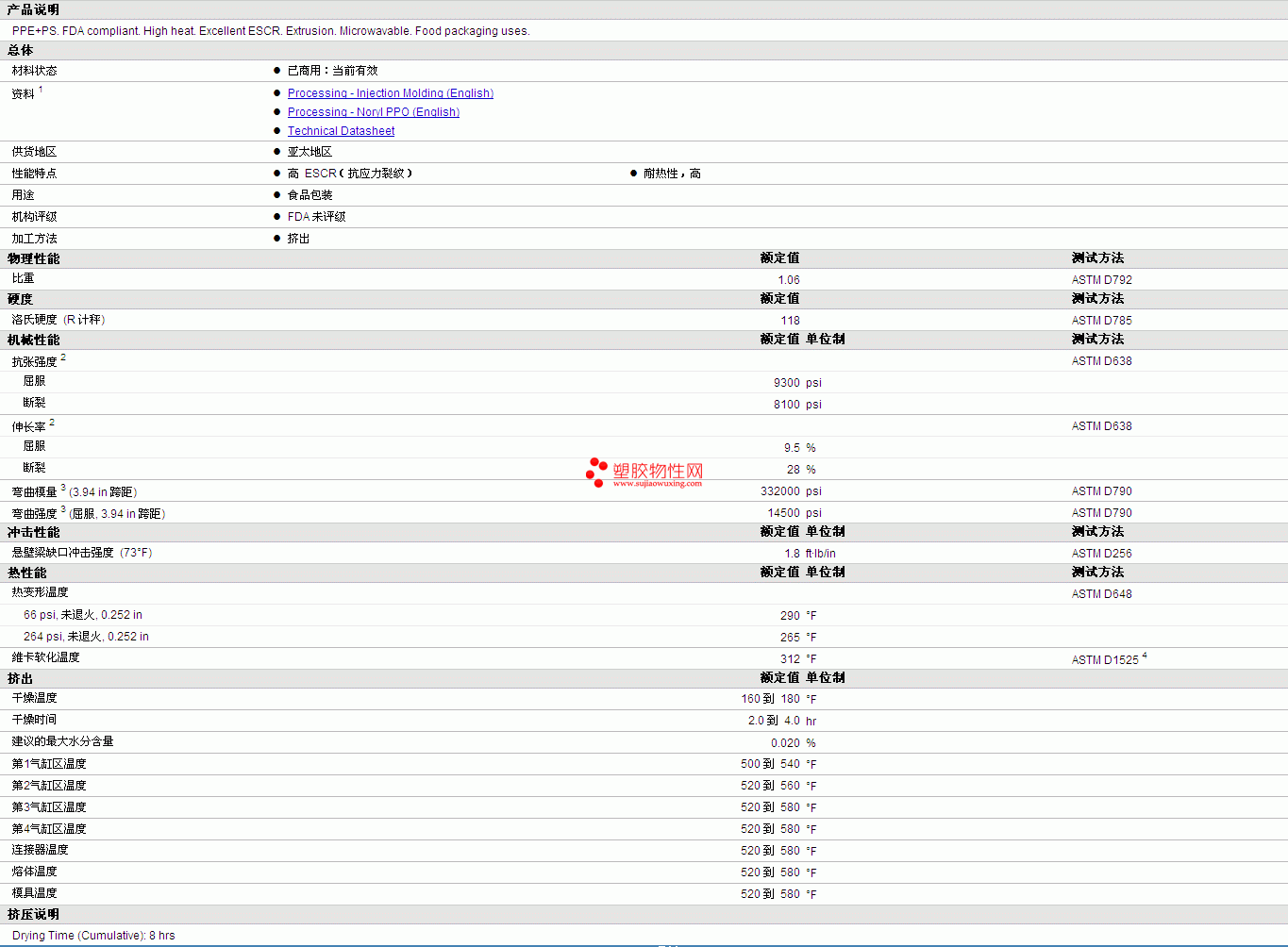The width and height of the screenshot is (1288, 947).
Task: Click the product description starting "PPE+PS. FDA compliant"
Action: pyautogui.click(x=271, y=31)
